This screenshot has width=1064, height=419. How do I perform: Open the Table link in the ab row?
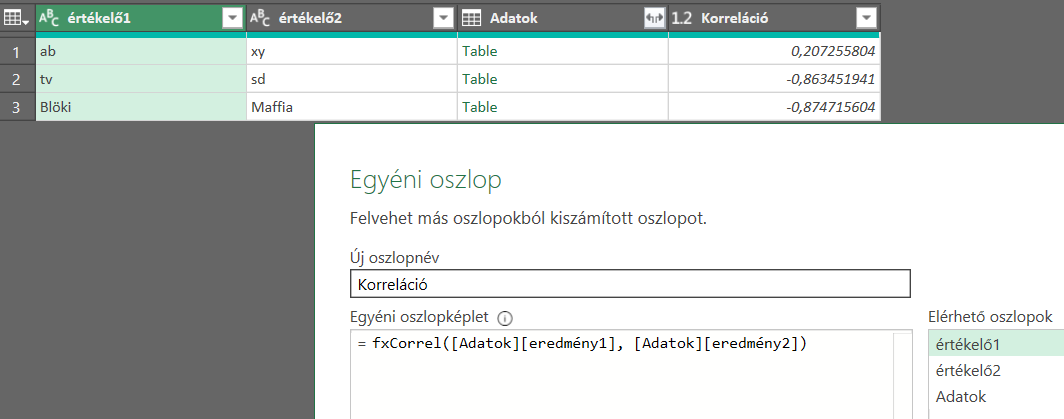480,51
